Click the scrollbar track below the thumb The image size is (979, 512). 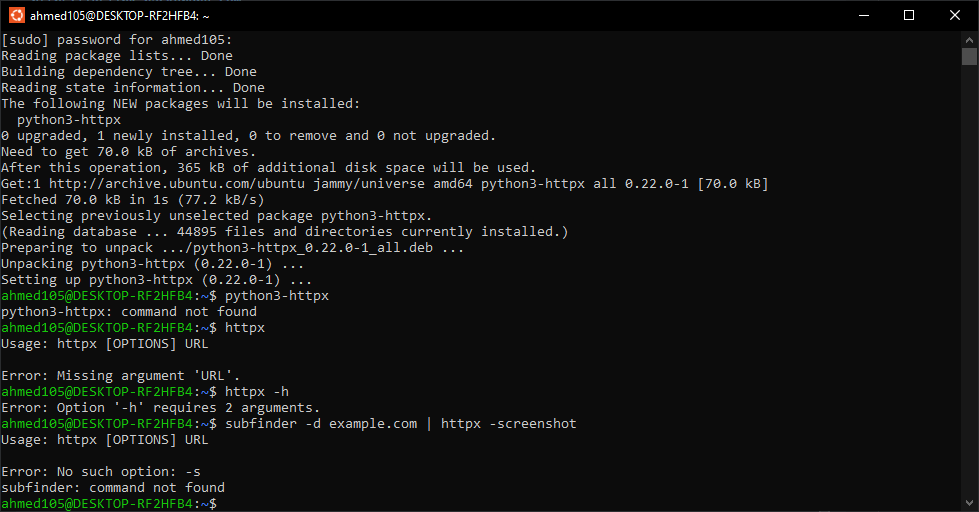pyautogui.click(x=969, y=281)
